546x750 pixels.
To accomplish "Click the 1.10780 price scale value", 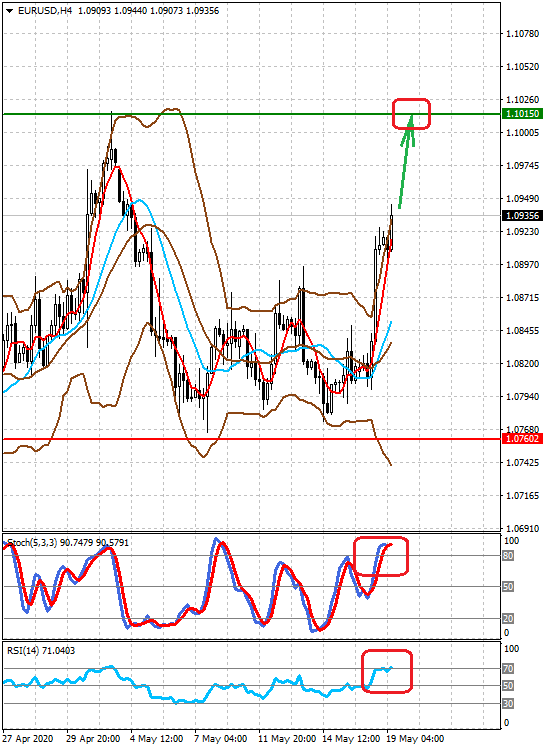I will (523, 33).
